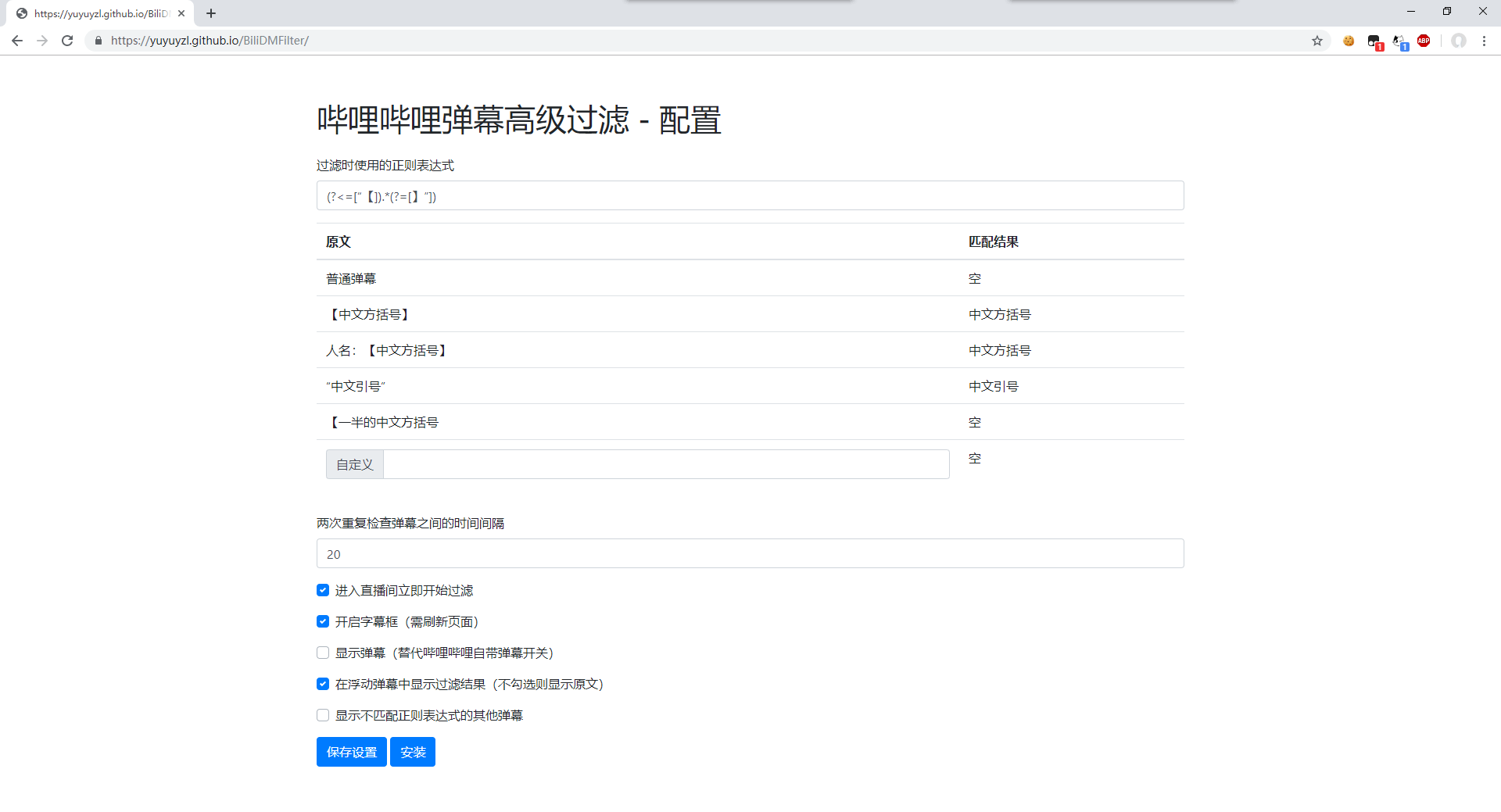Image resolution: width=1501 pixels, height=812 pixels.
Task: Open the translate extension with blue badge
Action: [1399, 41]
